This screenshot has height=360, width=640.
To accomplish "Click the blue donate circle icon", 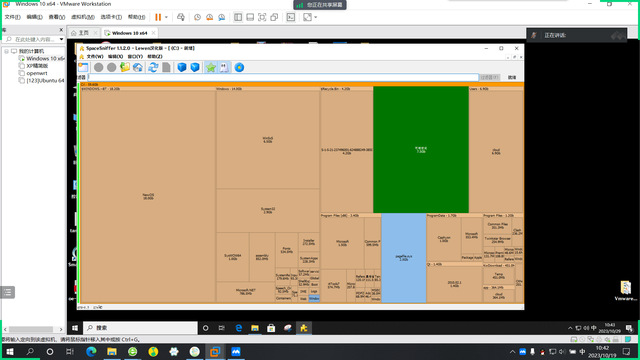I will [x=239, y=67].
